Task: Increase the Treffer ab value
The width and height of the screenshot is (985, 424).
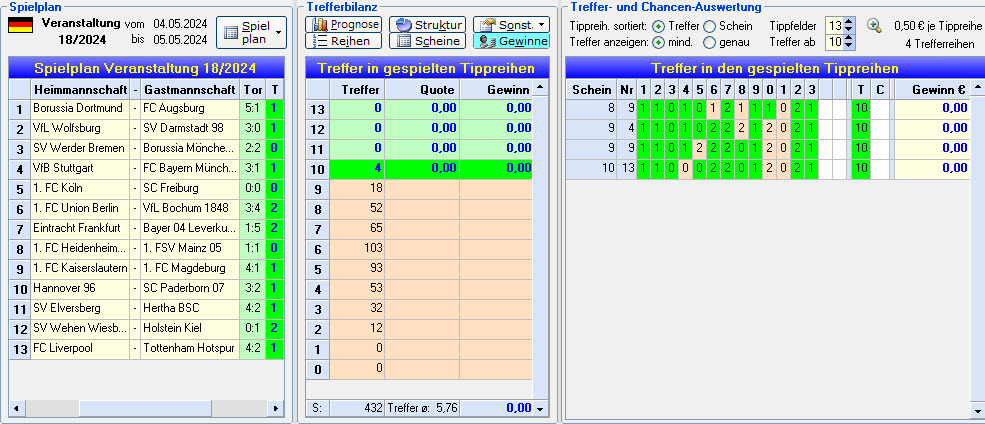Action: [849, 38]
